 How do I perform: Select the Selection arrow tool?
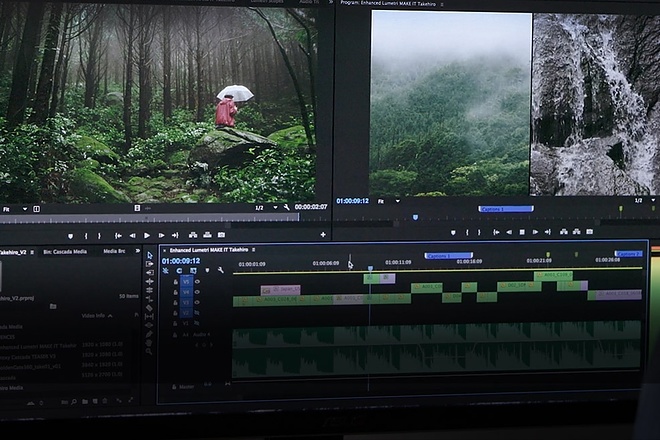point(150,256)
